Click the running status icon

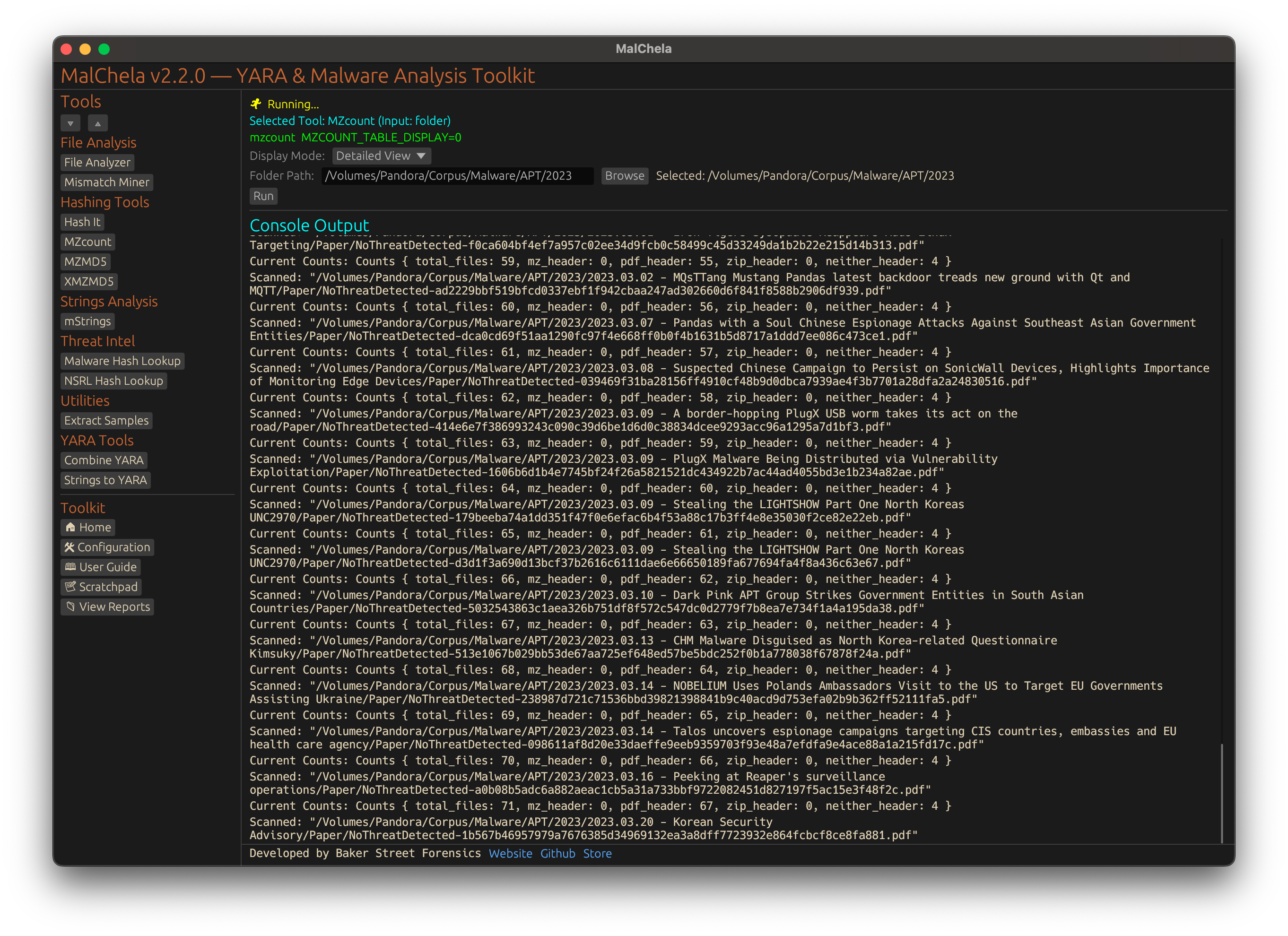[x=255, y=104]
